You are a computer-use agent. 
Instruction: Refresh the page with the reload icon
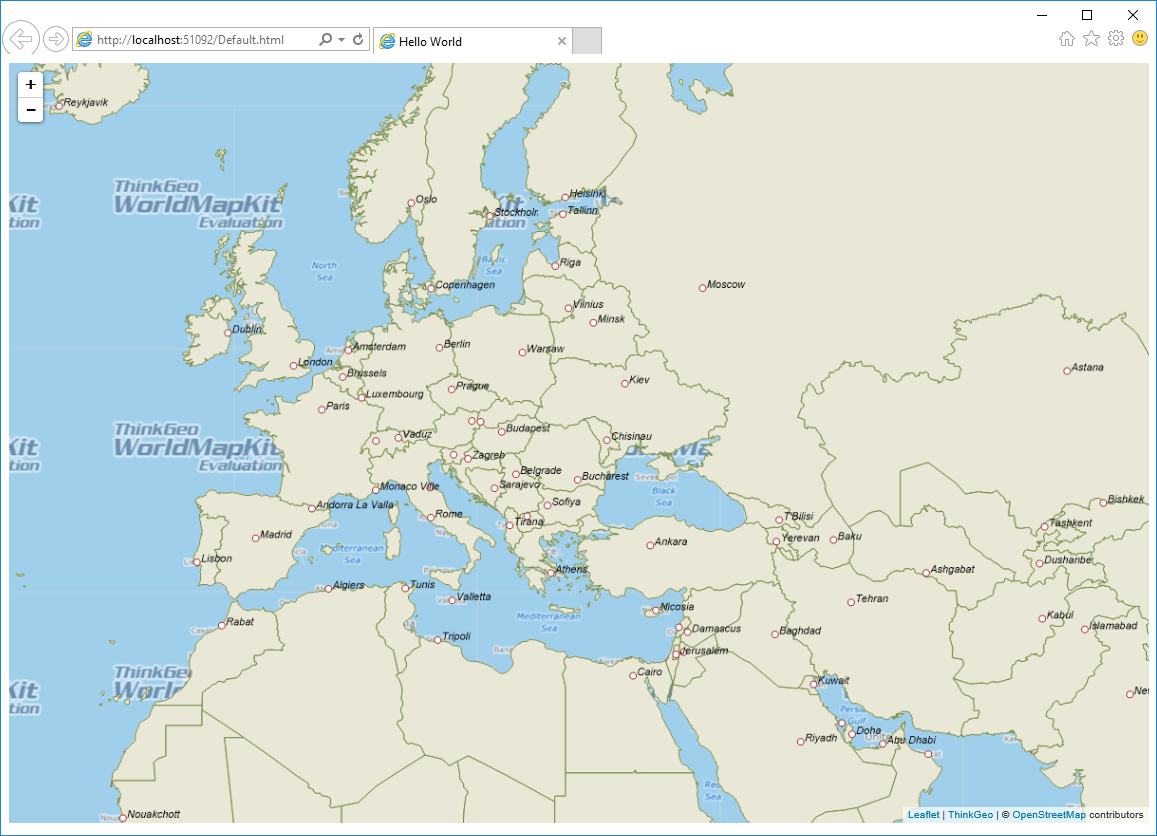(x=358, y=40)
